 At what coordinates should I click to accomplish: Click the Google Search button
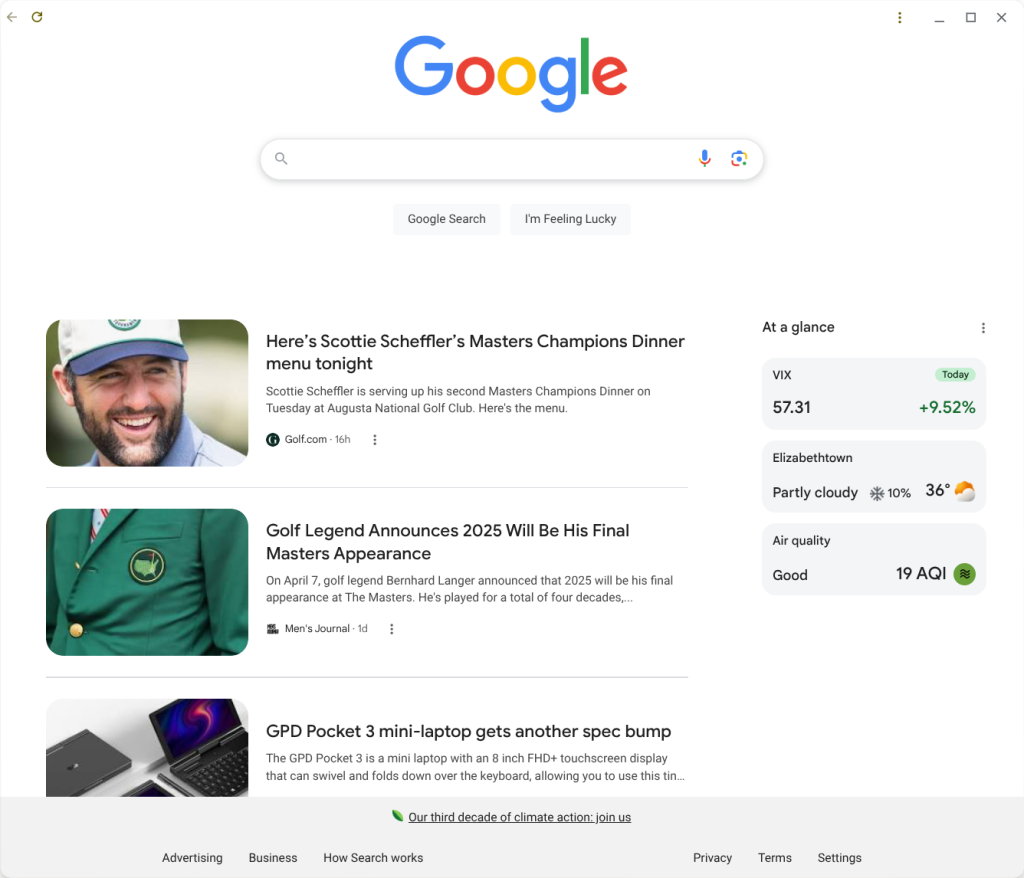click(447, 219)
